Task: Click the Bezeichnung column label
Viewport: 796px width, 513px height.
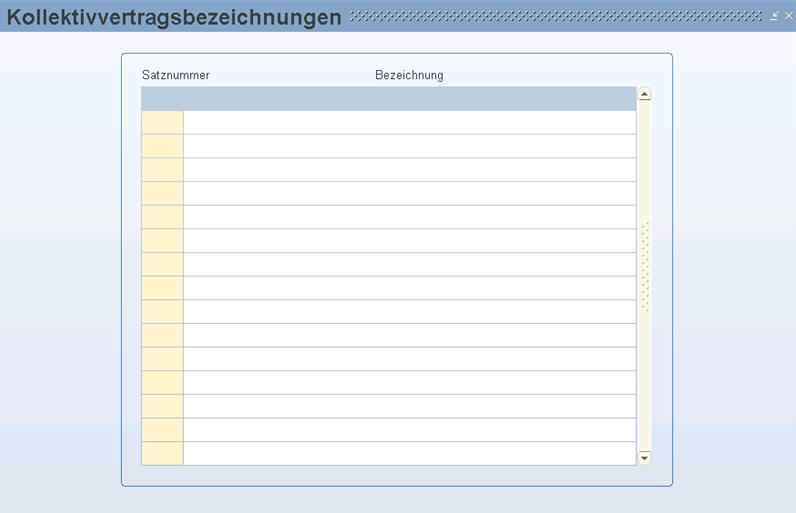Action: pyautogui.click(x=409, y=75)
